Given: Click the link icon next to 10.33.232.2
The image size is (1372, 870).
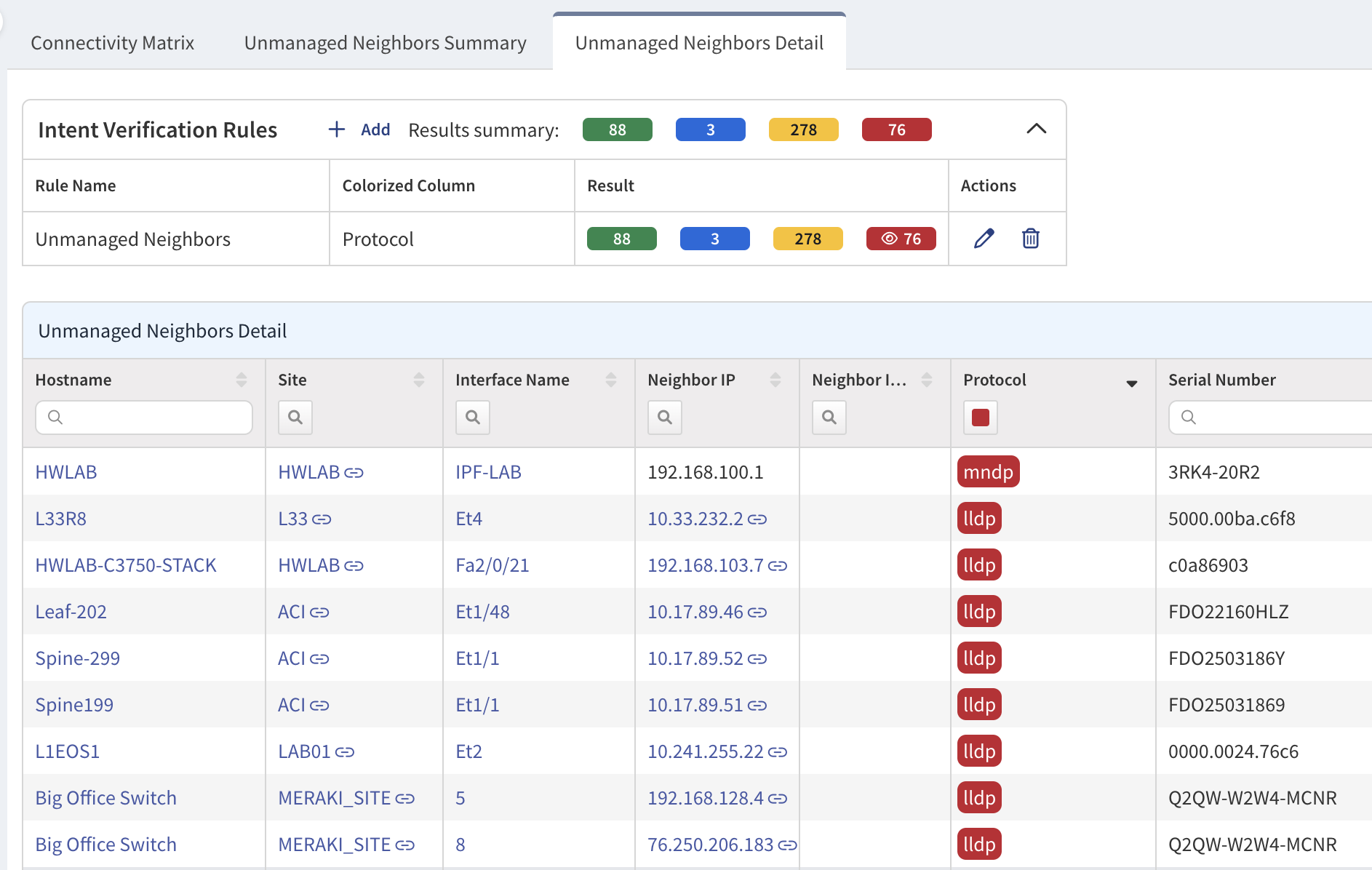Looking at the screenshot, I should pyautogui.click(x=757, y=519).
